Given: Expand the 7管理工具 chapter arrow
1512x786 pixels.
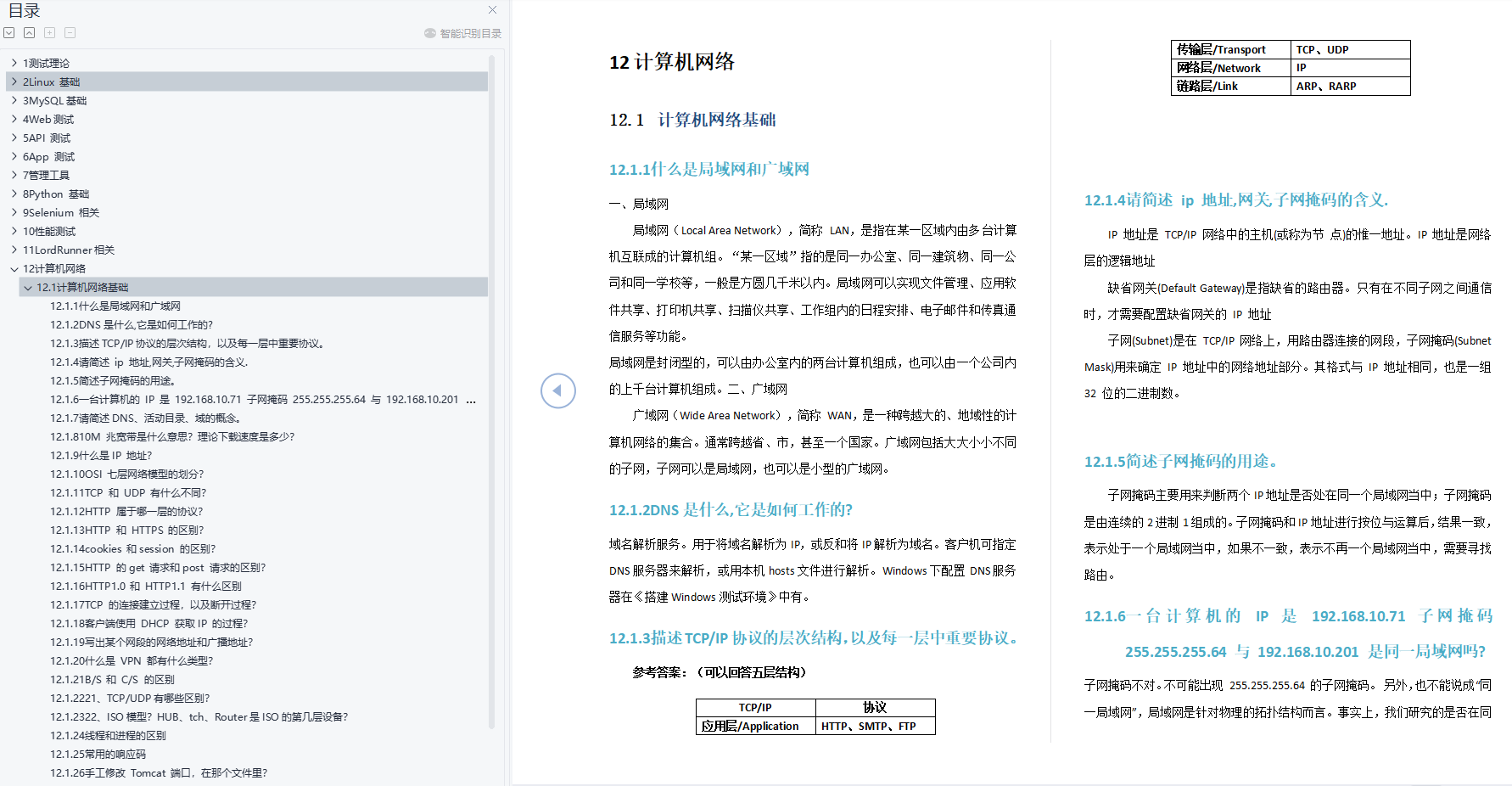Looking at the screenshot, I should (14, 175).
